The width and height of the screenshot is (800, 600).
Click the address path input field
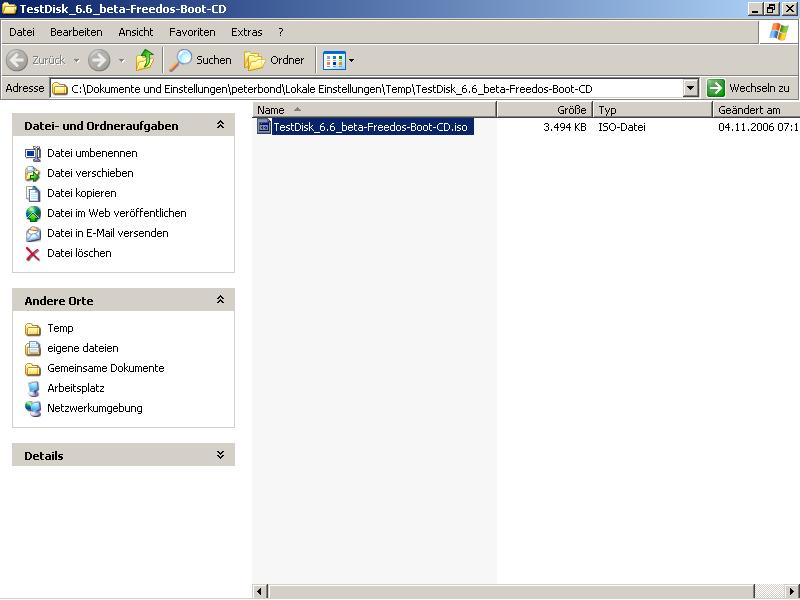pyautogui.click(x=366, y=89)
